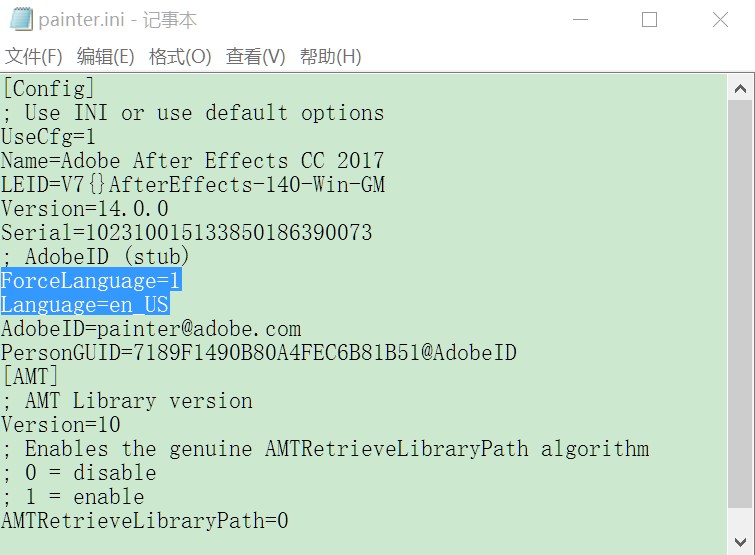
Task: Minimize the Notepad window
Action: [x=580, y=20]
